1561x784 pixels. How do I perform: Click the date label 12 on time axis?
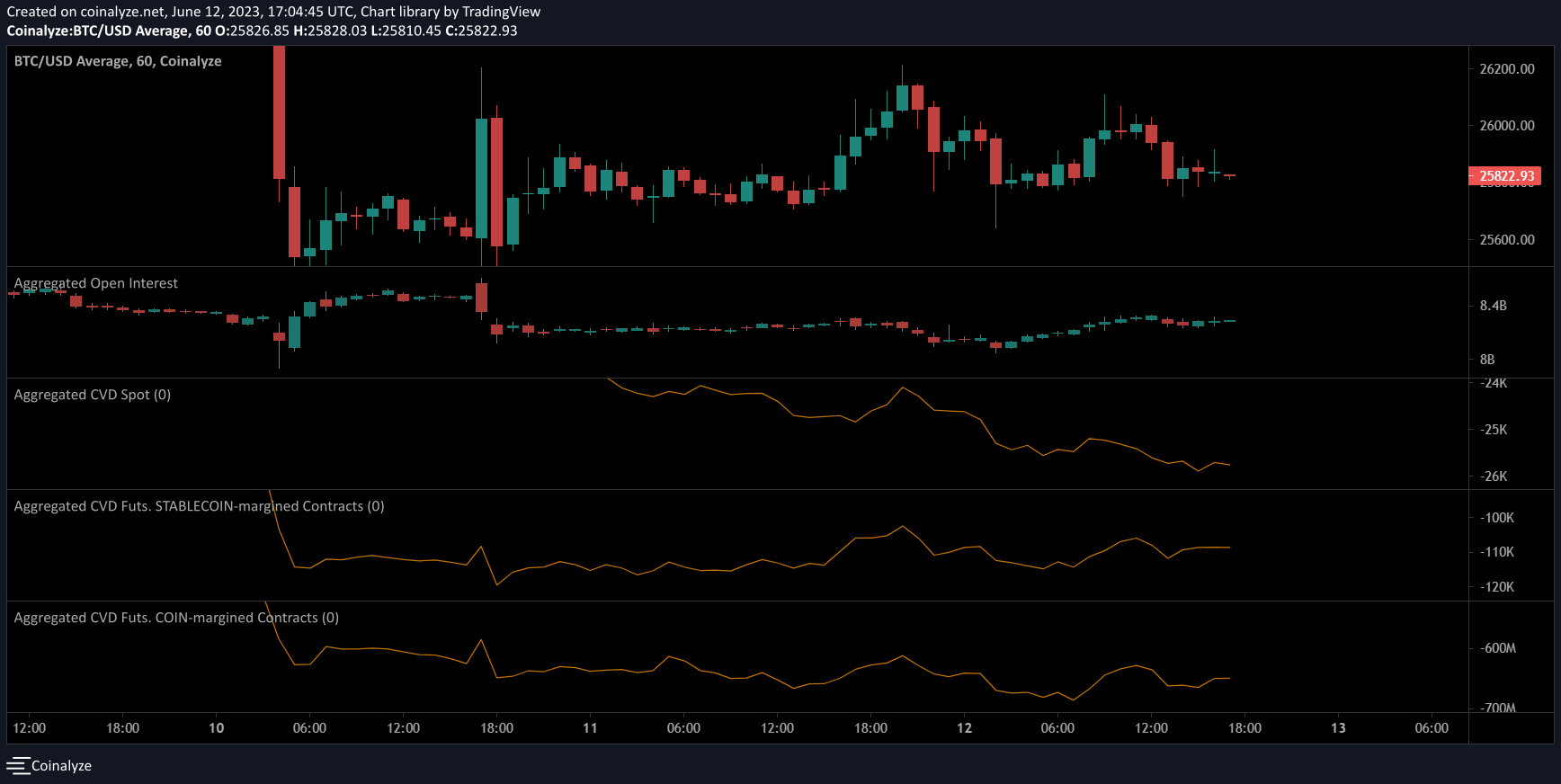click(964, 728)
